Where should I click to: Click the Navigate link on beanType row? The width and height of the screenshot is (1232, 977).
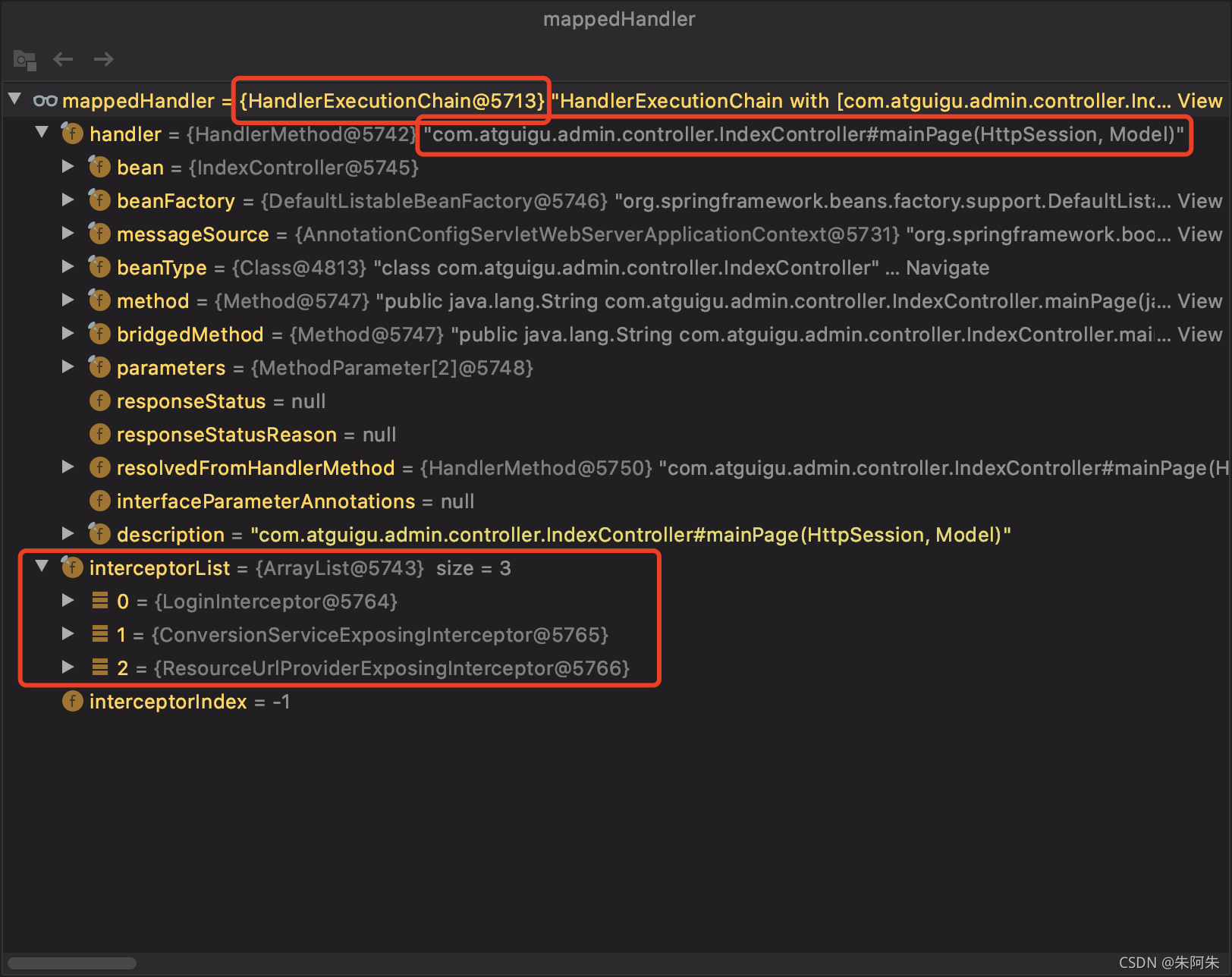tap(948, 268)
